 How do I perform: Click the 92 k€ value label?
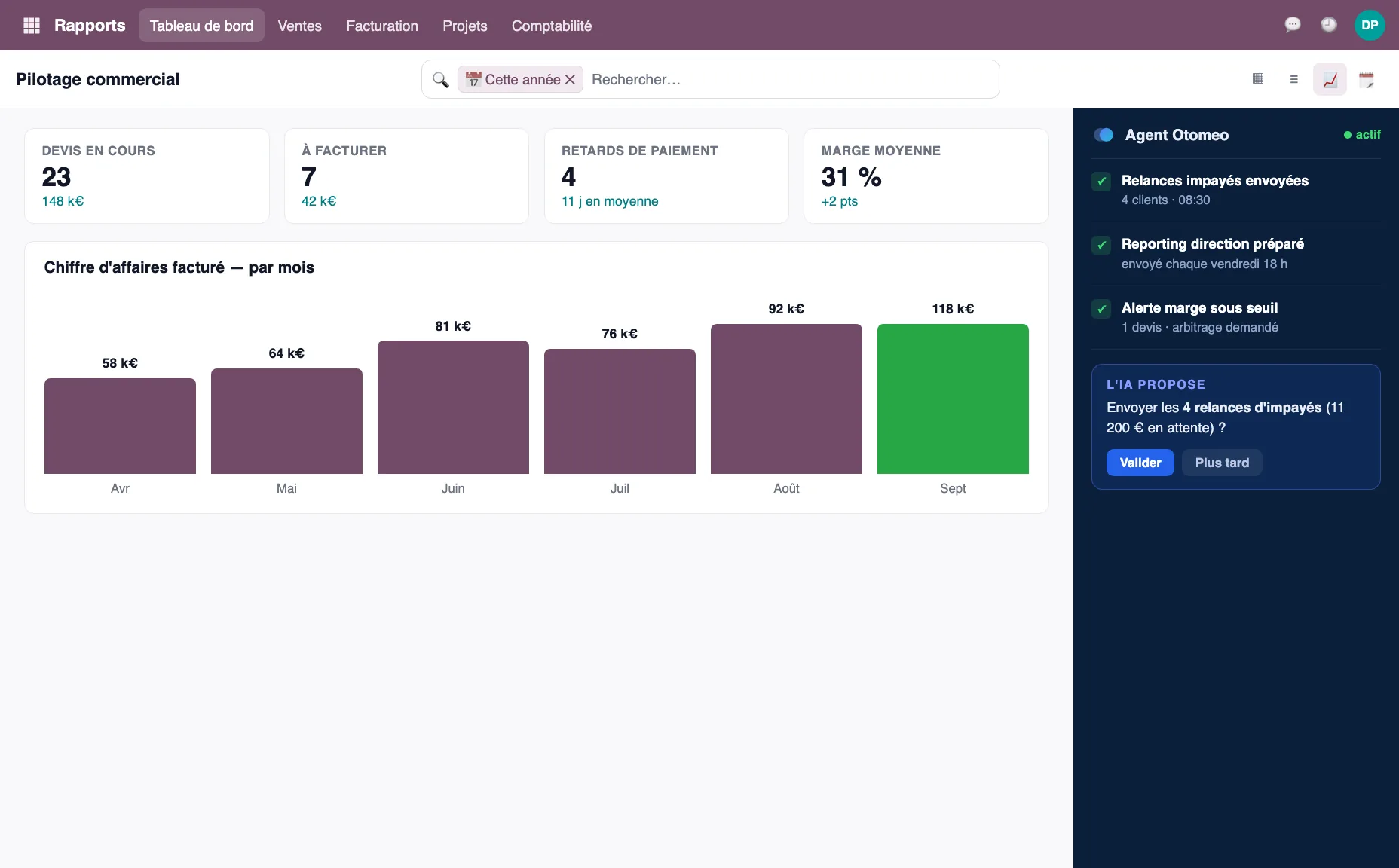click(x=786, y=309)
